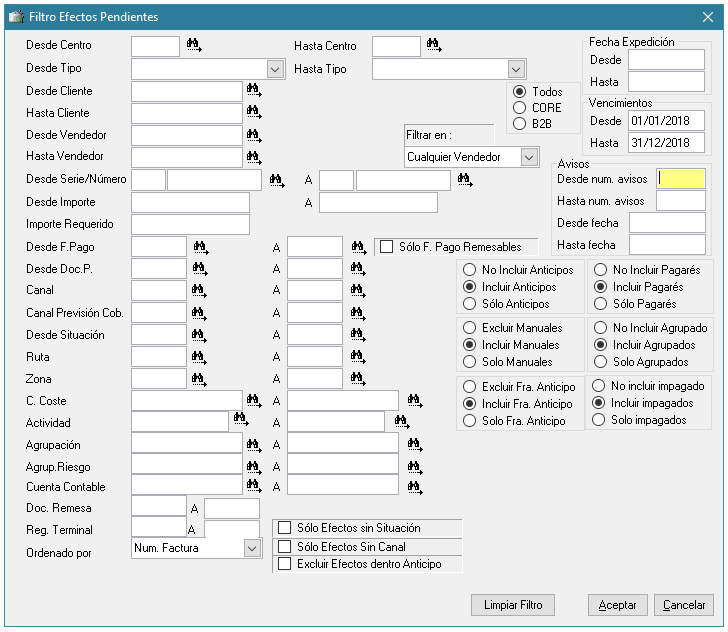
Task: Open second lookup for Zona row
Action: [358, 379]
